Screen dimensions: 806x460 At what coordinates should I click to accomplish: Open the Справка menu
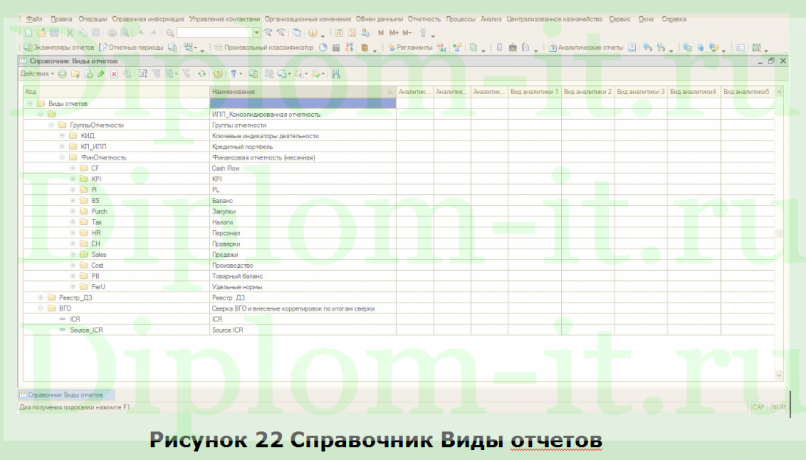coord(673,19)
